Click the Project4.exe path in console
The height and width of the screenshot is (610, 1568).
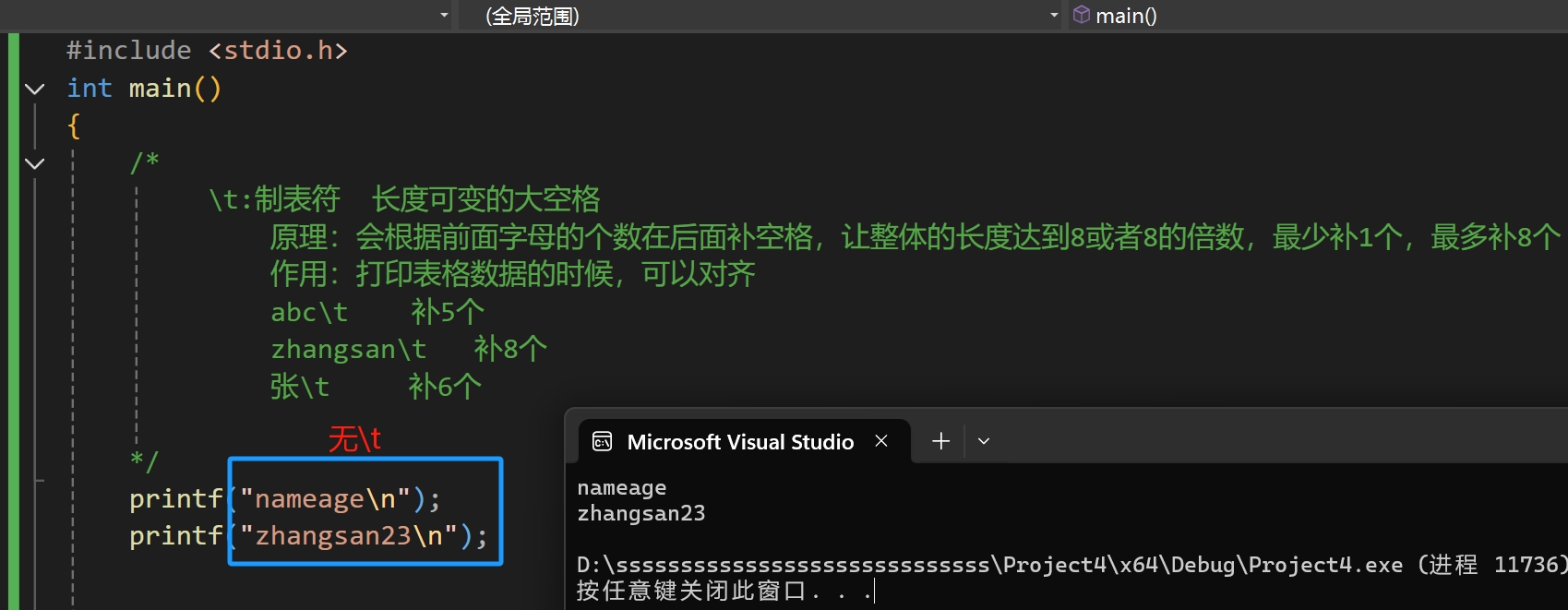[989, 565]
